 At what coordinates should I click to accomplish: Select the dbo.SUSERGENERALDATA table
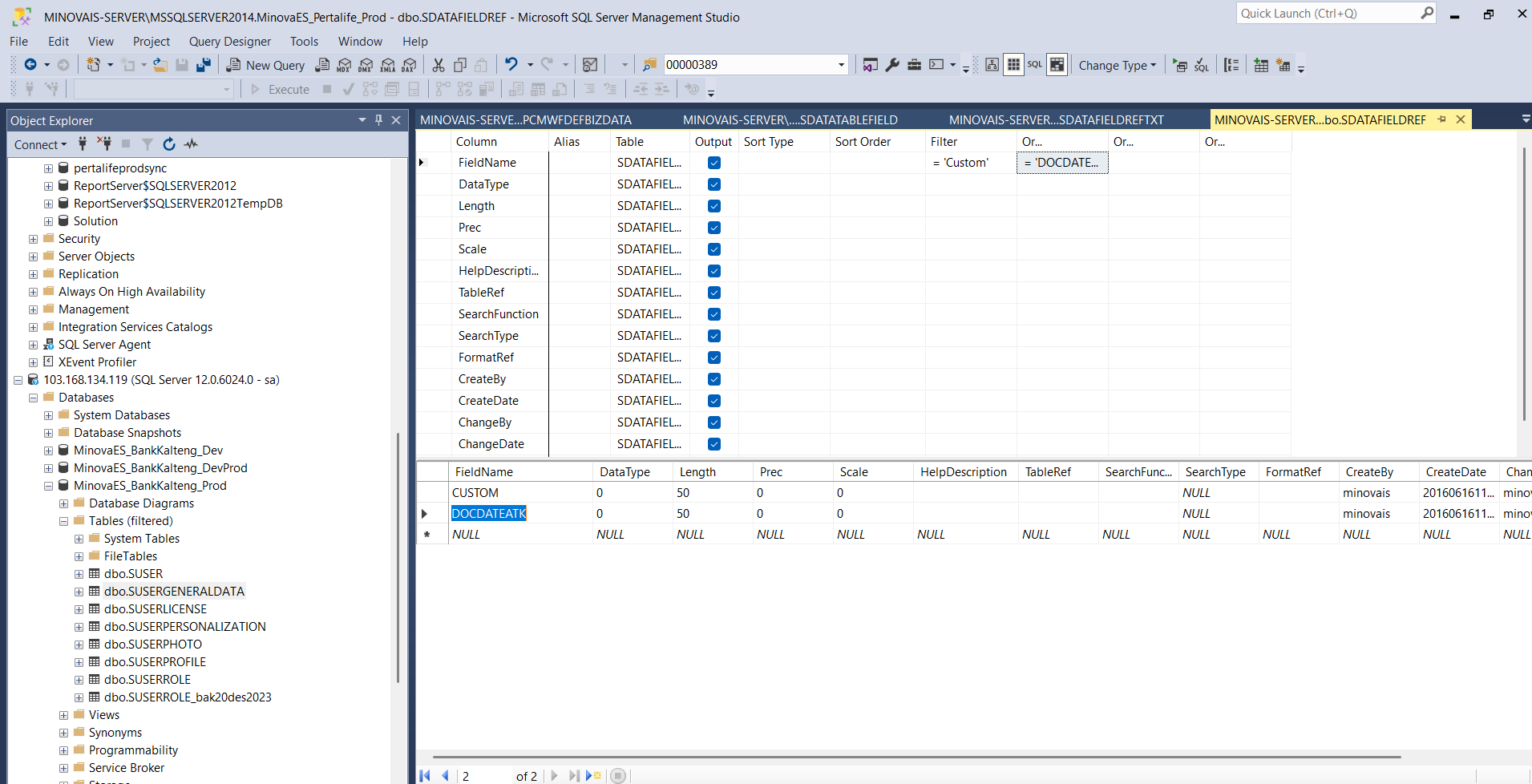click(174, 592)
